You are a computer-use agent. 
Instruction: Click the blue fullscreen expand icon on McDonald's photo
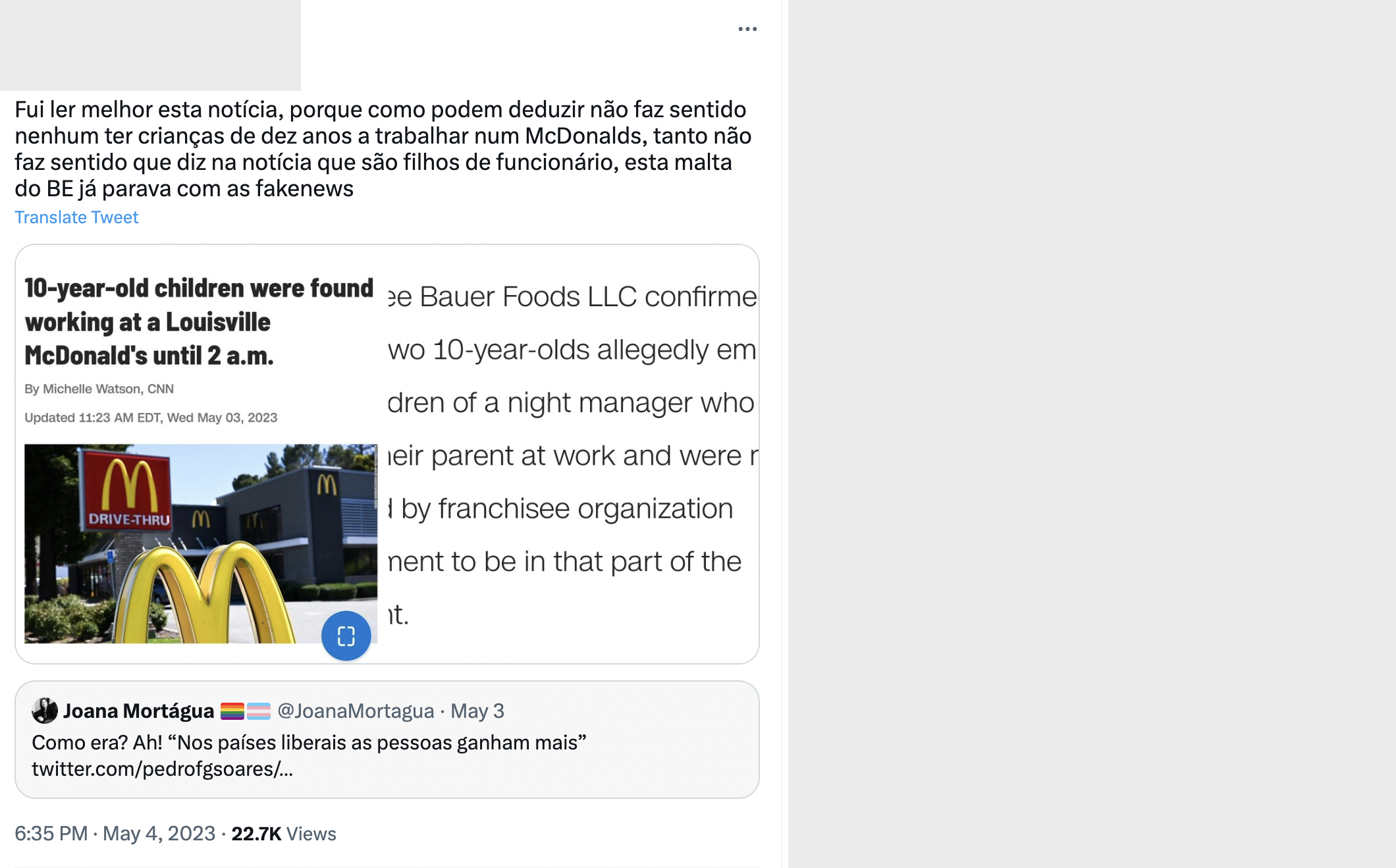346,636
